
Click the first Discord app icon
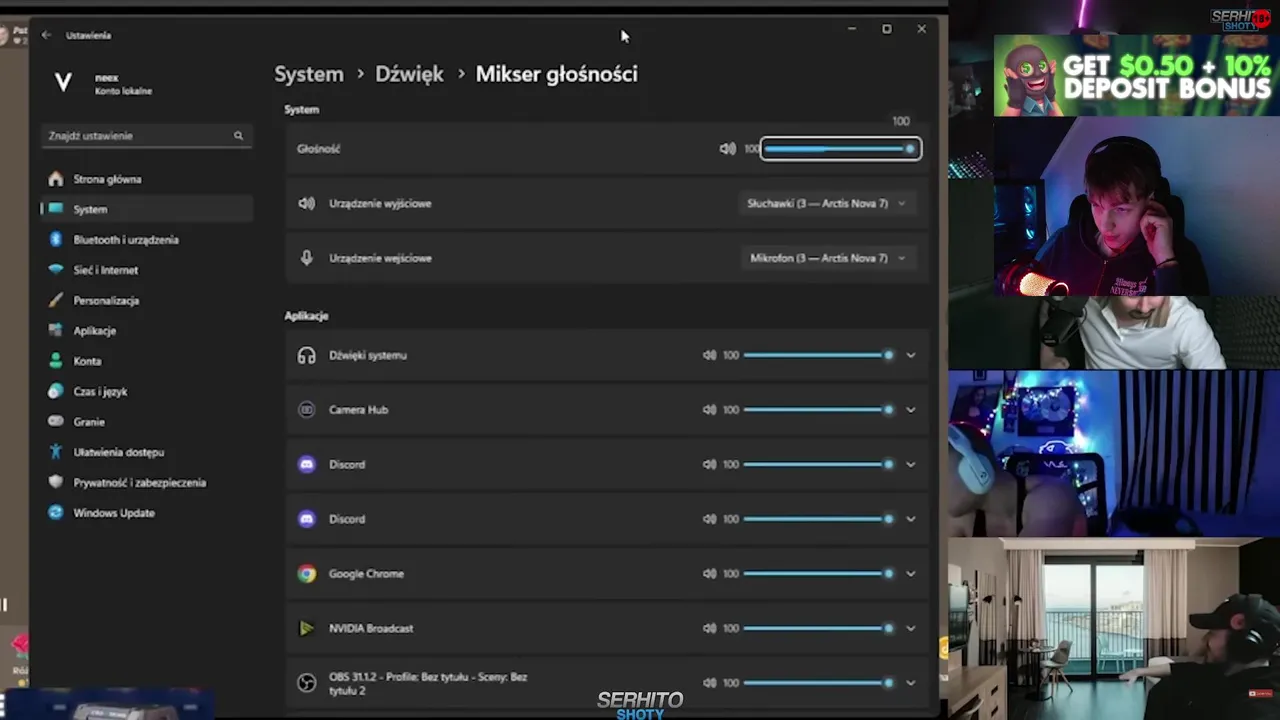pyautogui.click(x=307, y=465)
